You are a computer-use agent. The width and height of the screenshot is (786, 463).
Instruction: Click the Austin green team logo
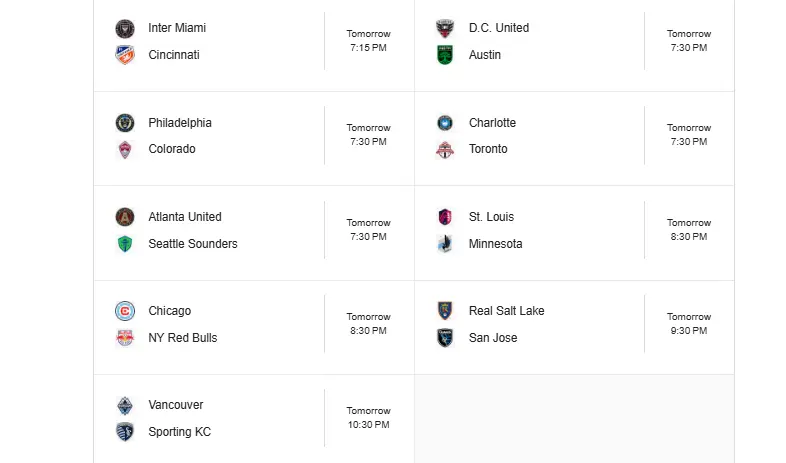(x=445, y=55)
